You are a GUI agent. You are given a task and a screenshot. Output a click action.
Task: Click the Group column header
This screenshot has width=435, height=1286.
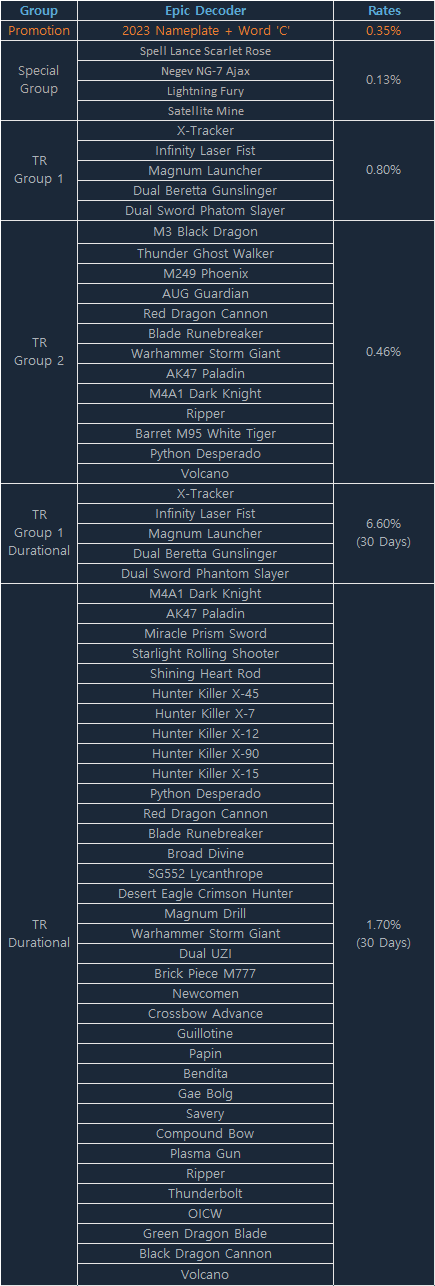(x=39, y=11)
